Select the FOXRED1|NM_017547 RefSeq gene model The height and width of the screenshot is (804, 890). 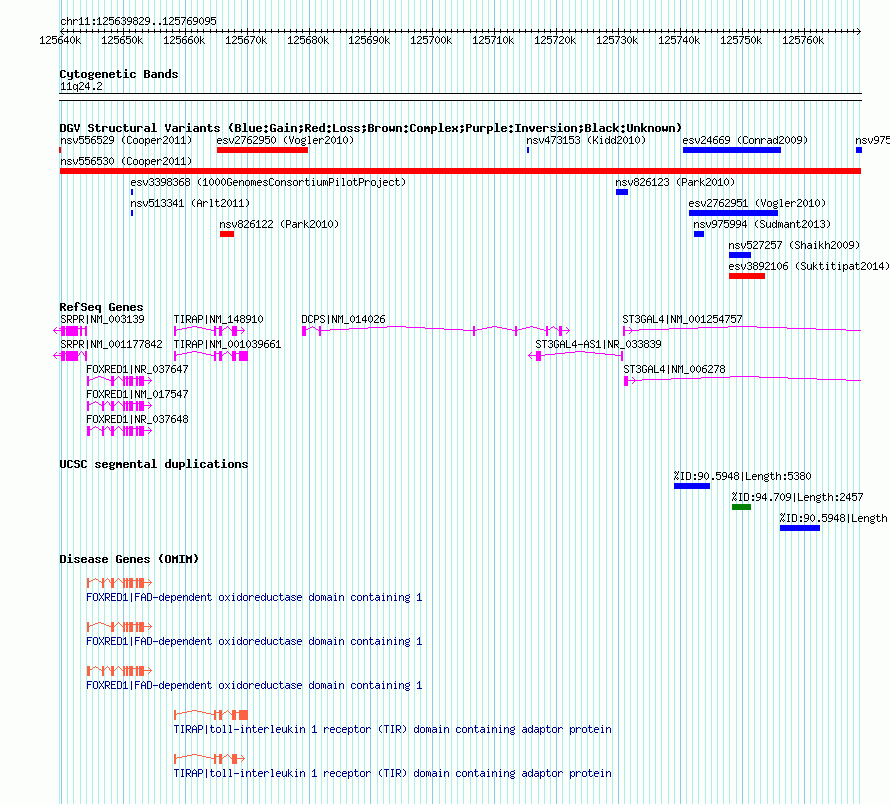click(119, 405)
